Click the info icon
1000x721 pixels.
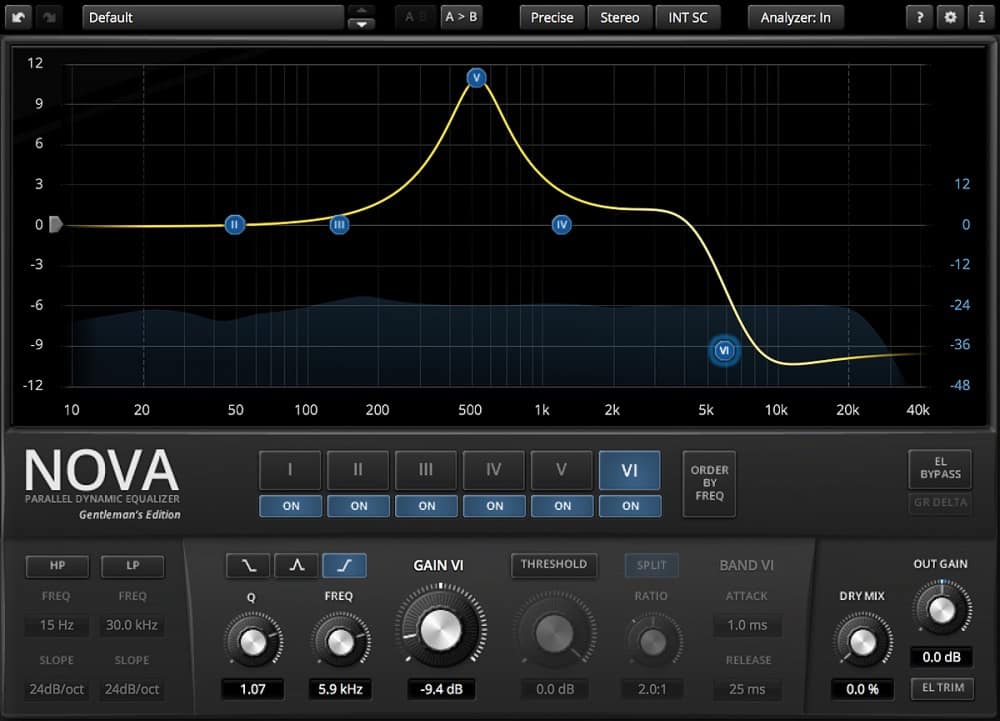tap(980, 17)
